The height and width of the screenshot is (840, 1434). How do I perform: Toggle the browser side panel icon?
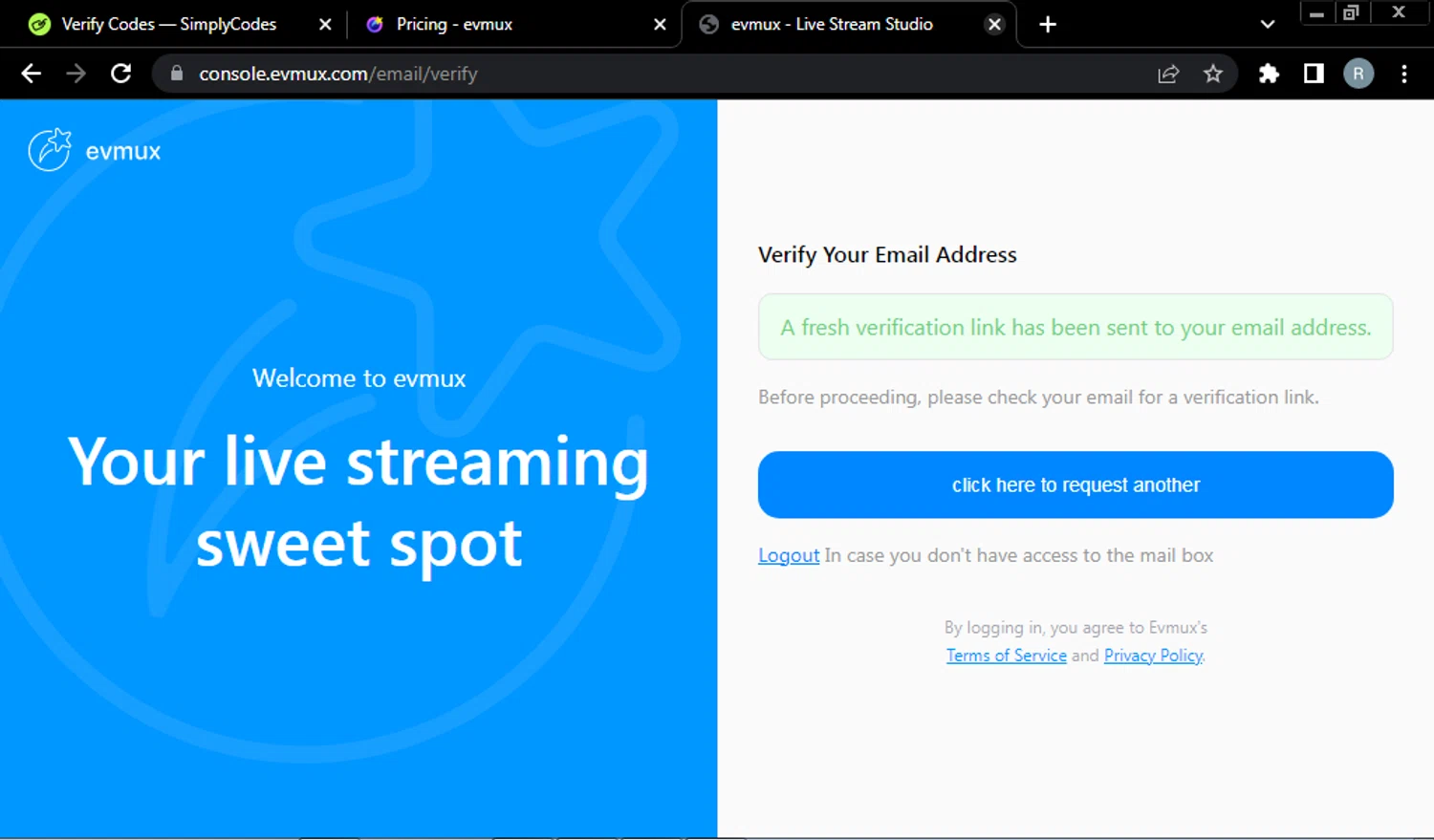point(1314,74)
